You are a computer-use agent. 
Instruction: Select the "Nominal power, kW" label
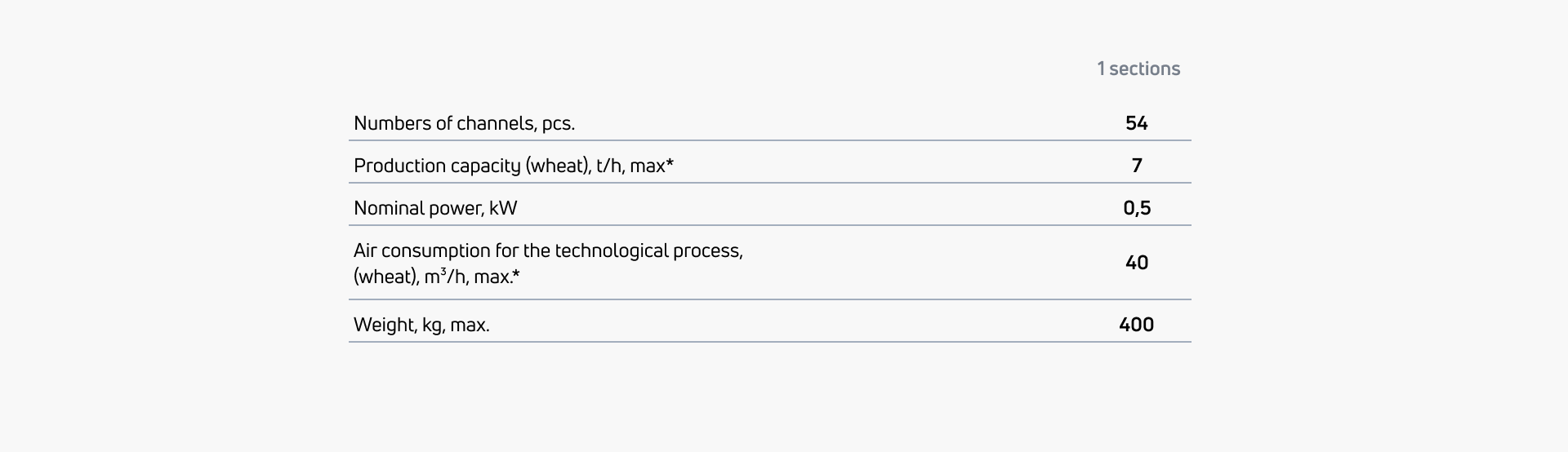click(x=435, y=208)
